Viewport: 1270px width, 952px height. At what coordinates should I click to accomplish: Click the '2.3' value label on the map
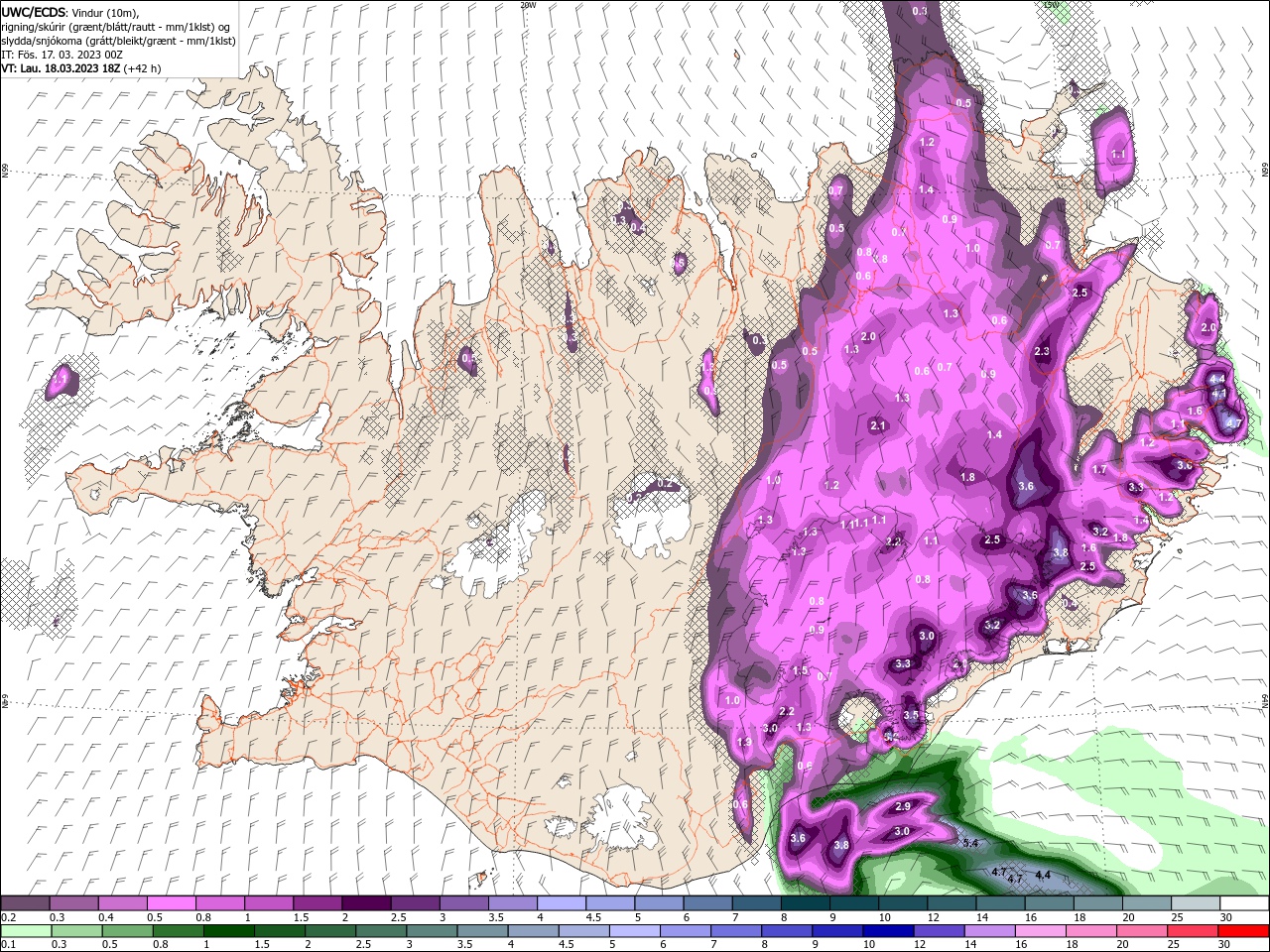[1042, 352]
